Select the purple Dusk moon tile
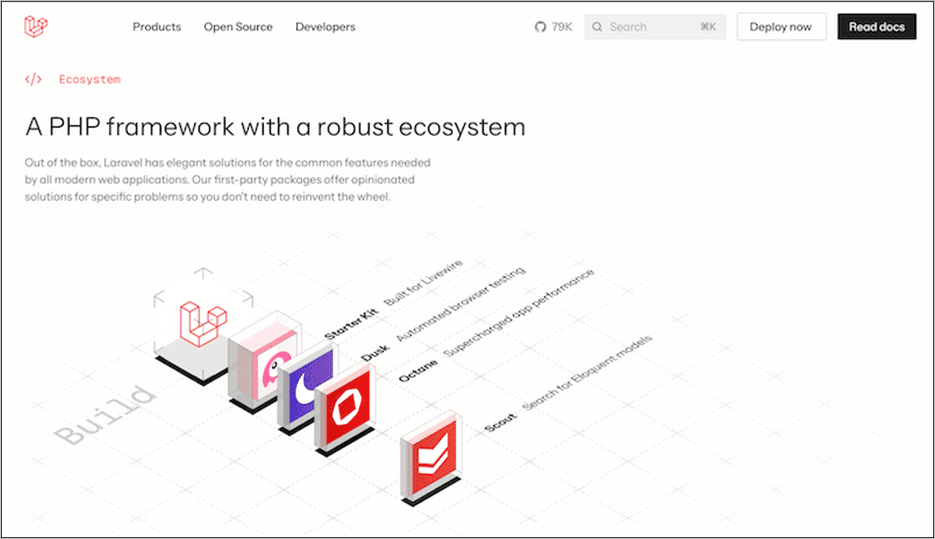Viewport: 935px width, 539px height. coord(308,389)
